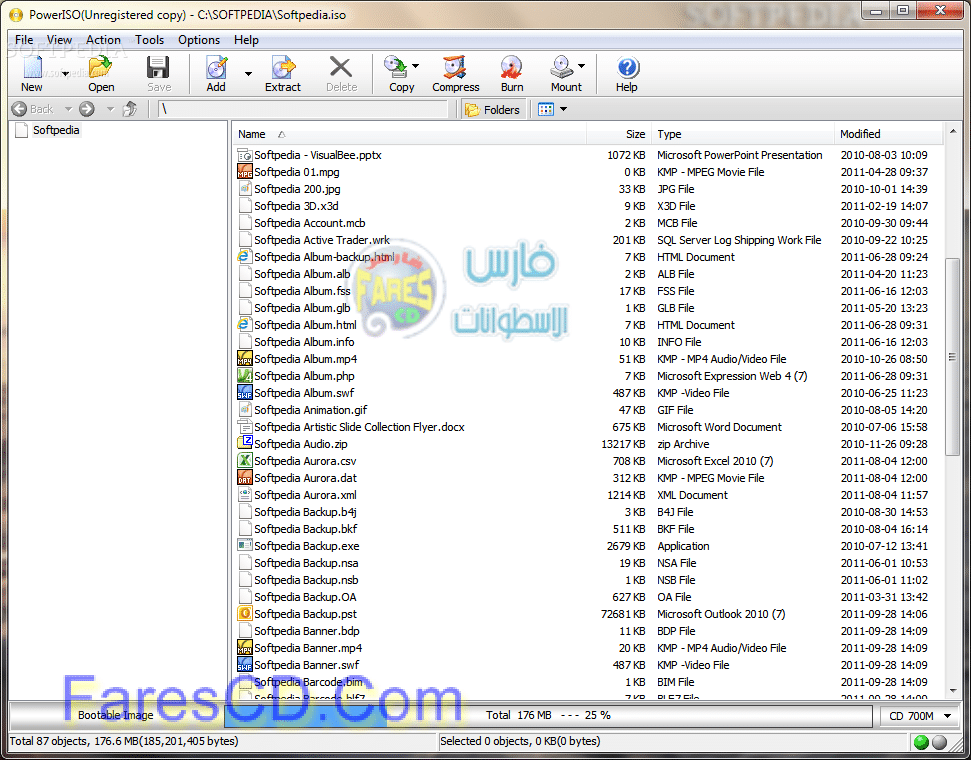Screen dimensions: 971x760
Task: Click the green status light icon
Action: click(x=921, y=741)
